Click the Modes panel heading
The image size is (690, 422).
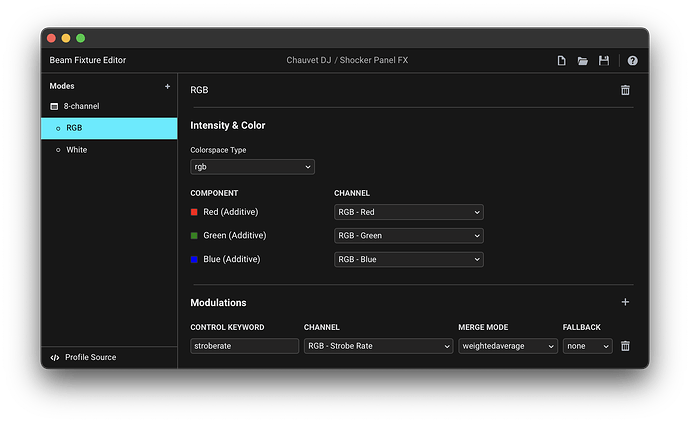62,86
